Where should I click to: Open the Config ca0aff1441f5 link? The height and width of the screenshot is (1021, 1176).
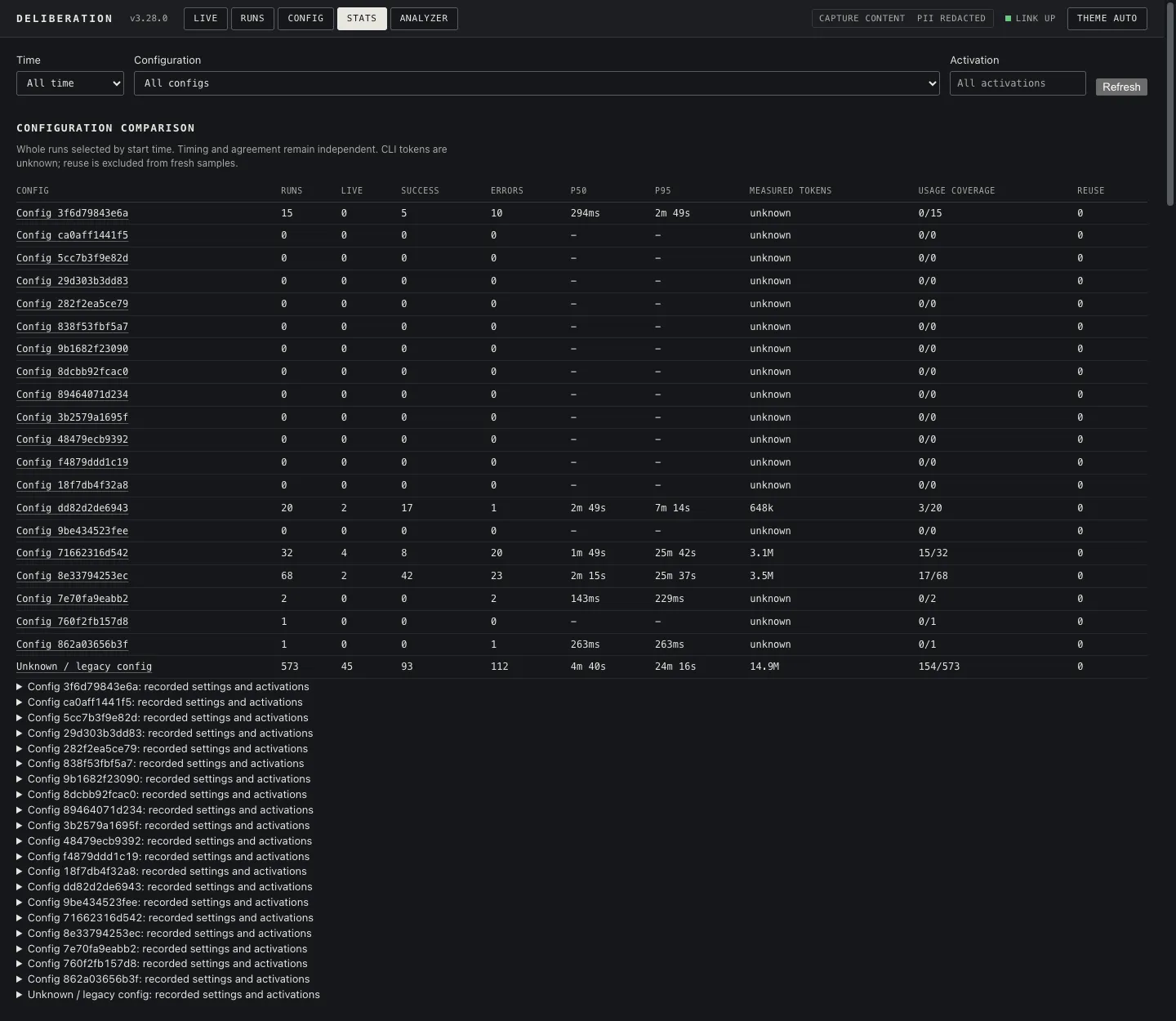pos(72,235)
